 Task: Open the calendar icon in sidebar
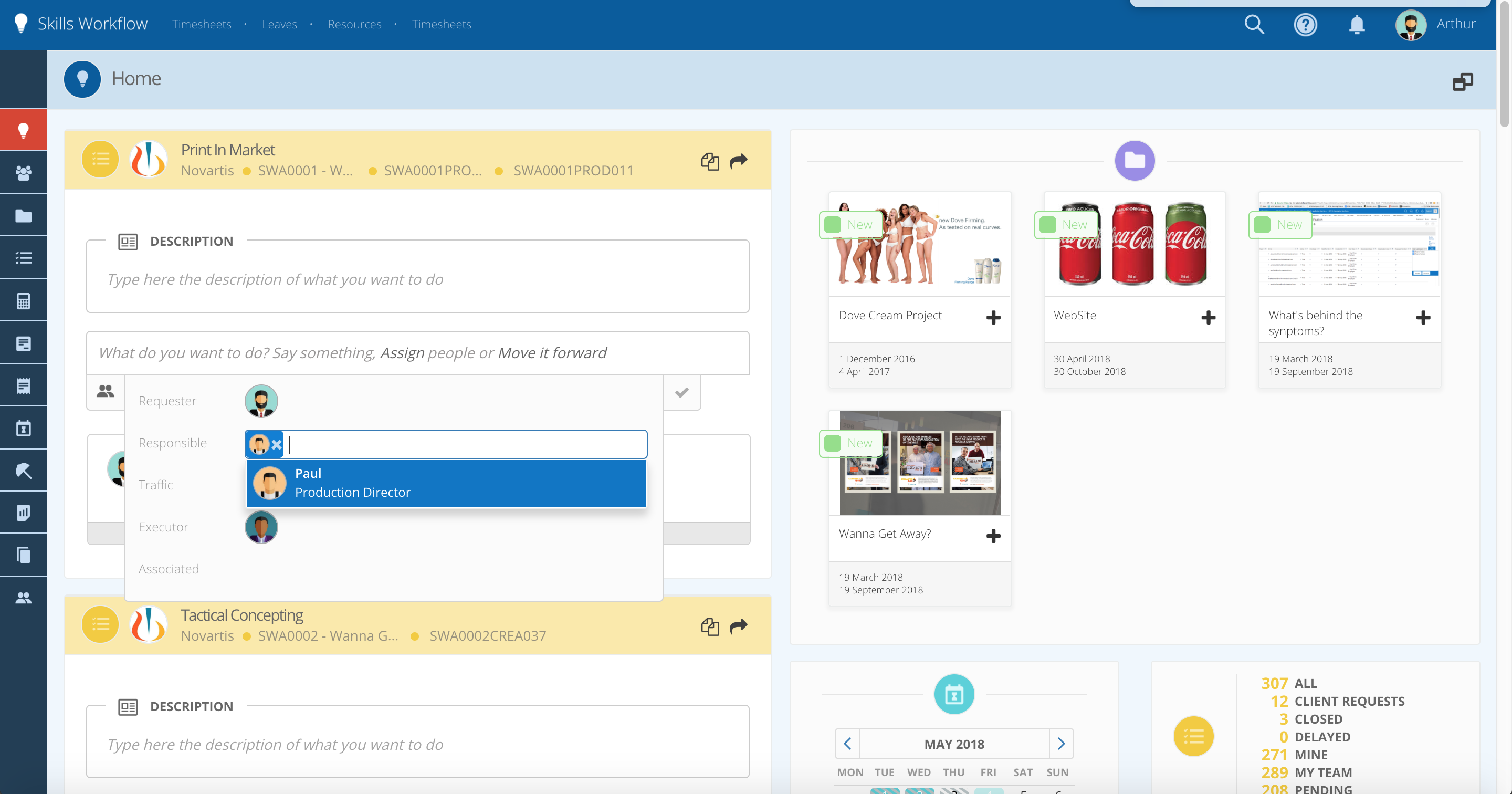[x=24, y=427]
